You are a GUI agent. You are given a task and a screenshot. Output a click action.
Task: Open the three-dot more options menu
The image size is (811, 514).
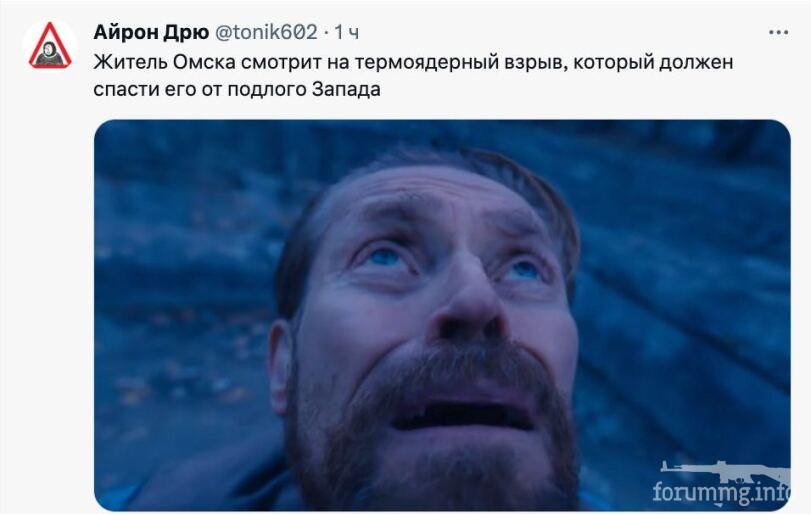pyautogui.click(x=778, y=32)
